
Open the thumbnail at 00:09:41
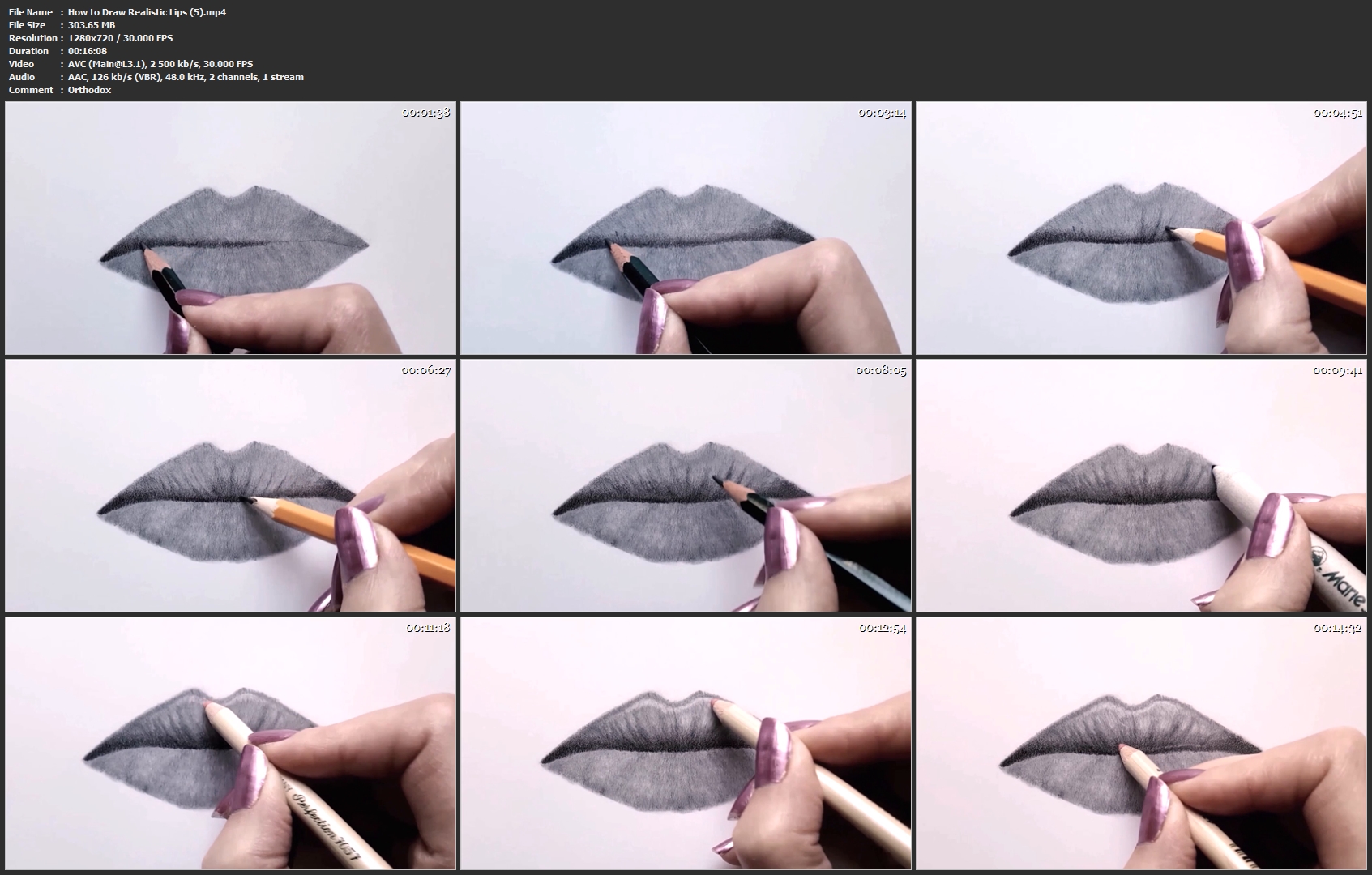tap(1141, 485)
